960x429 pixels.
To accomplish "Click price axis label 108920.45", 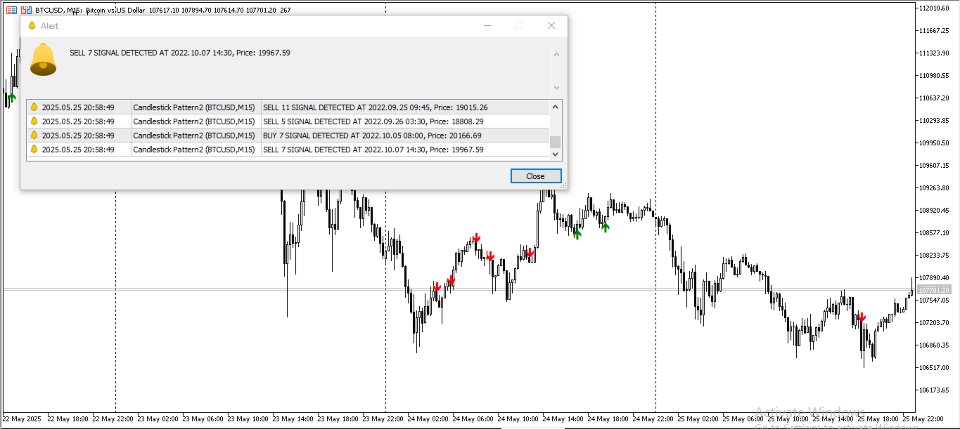I will tap(935, 211).
